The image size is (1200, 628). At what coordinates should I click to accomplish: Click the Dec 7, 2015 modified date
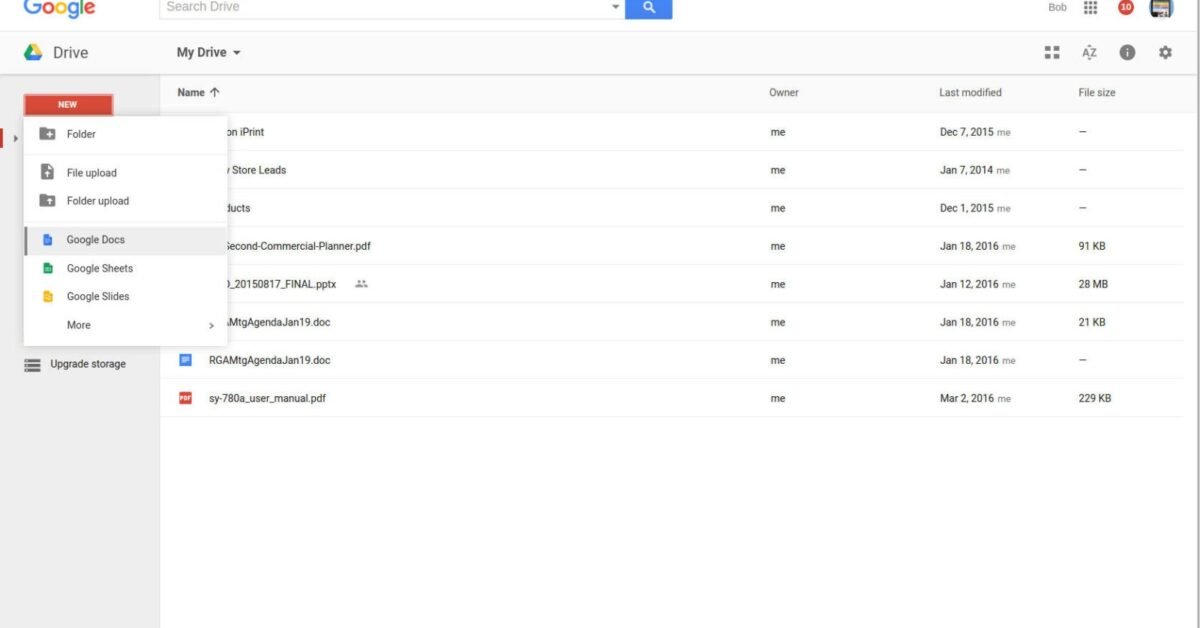coord(967,132)
